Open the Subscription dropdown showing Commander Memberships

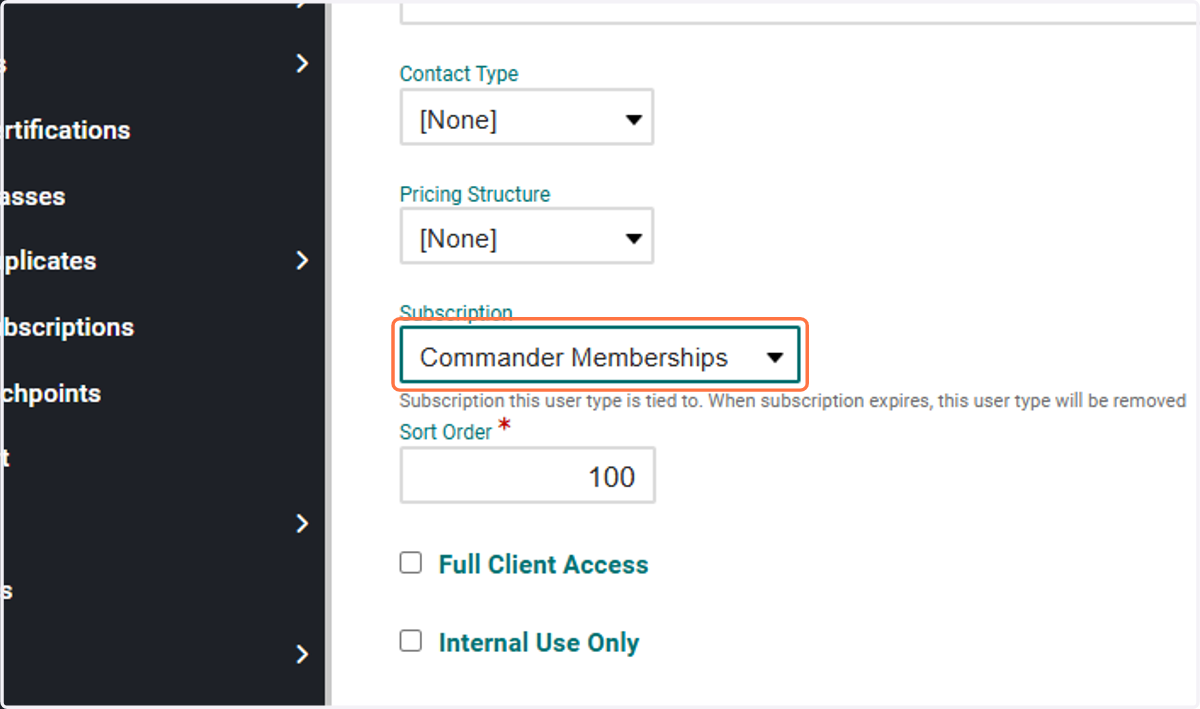600,357
